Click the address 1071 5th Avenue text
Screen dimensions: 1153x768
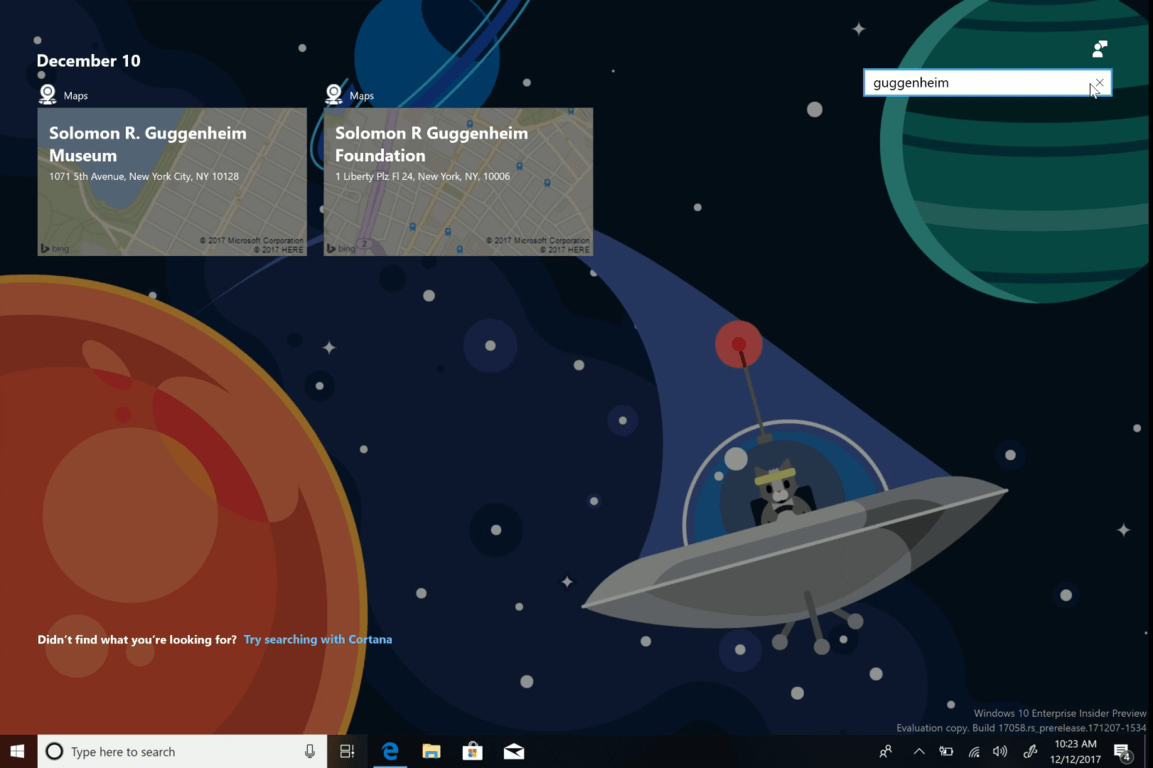[144, 177]
